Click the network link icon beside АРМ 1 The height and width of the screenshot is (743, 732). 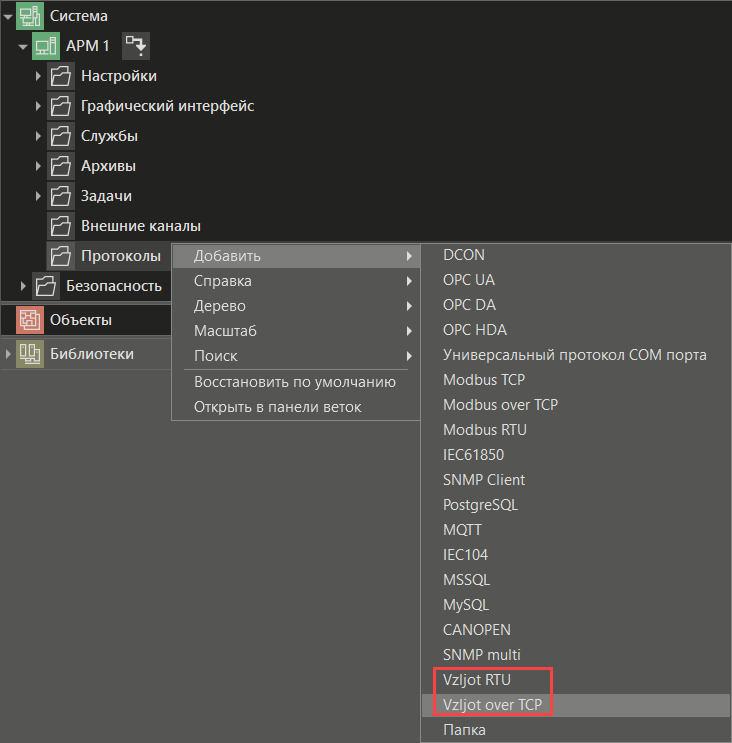135,46
